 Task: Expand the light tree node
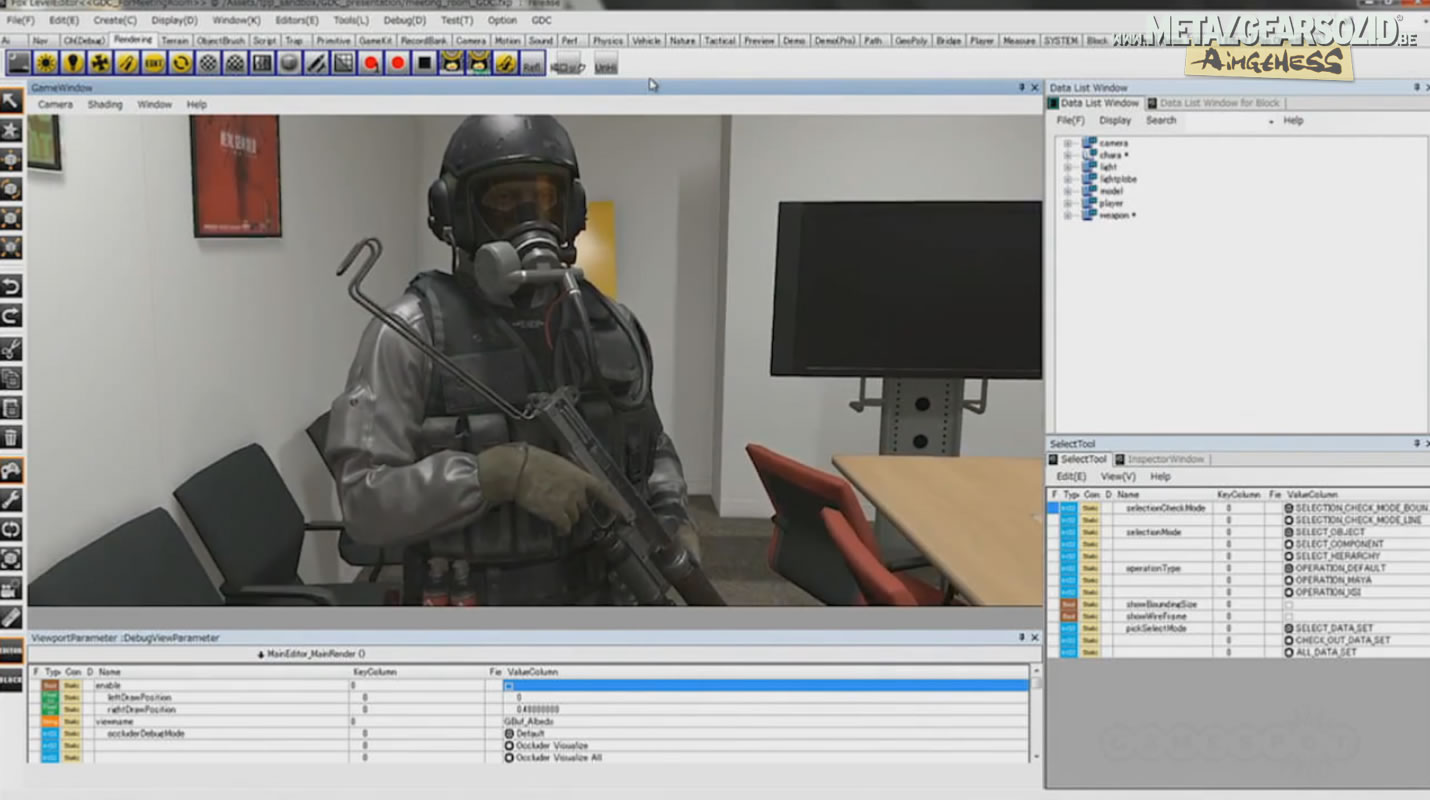point(1067,167)
